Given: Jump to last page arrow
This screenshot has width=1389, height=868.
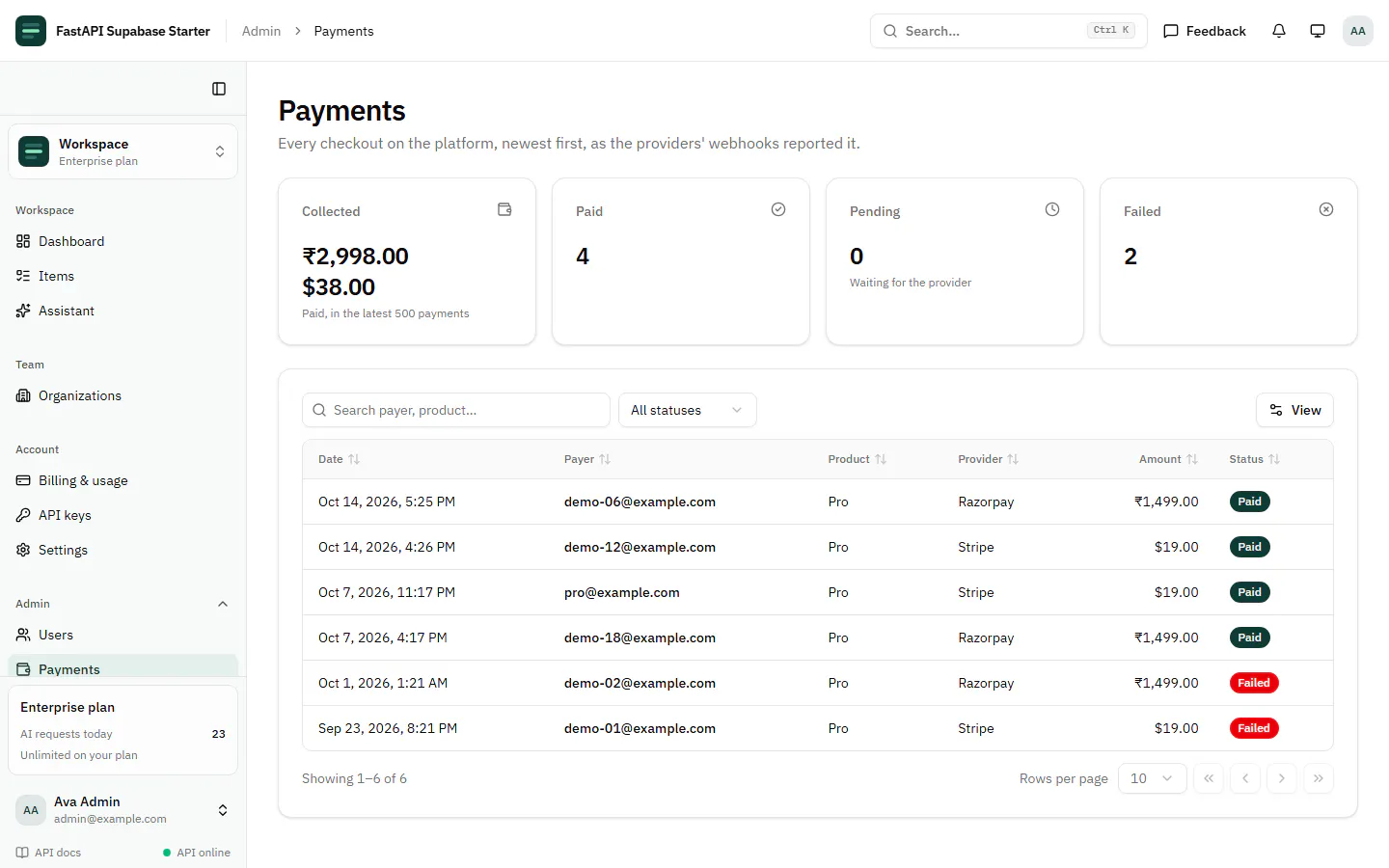Looking at the screenshot, I should click(1319, 778).
